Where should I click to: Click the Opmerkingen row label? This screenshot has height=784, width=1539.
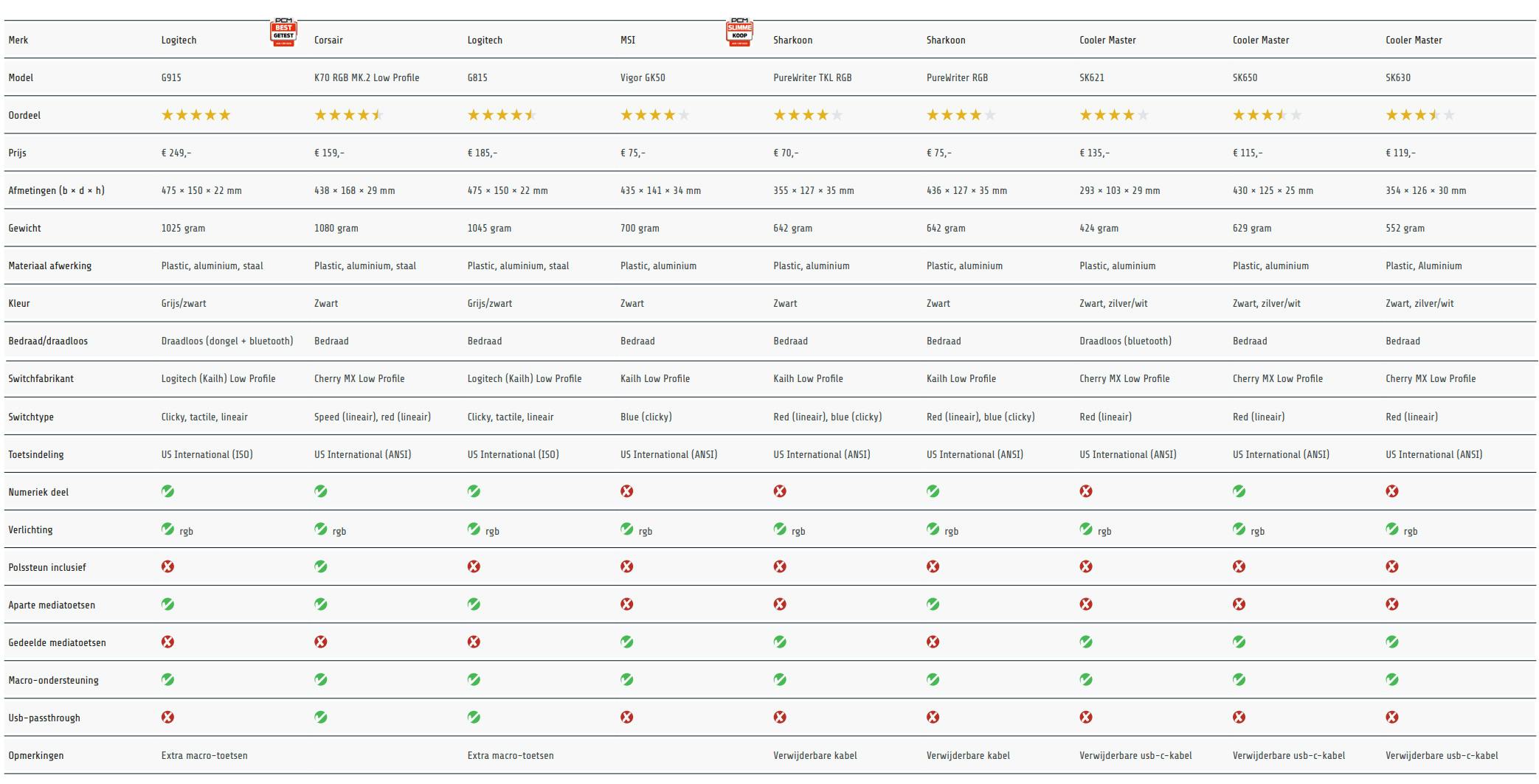coord(35,755)
